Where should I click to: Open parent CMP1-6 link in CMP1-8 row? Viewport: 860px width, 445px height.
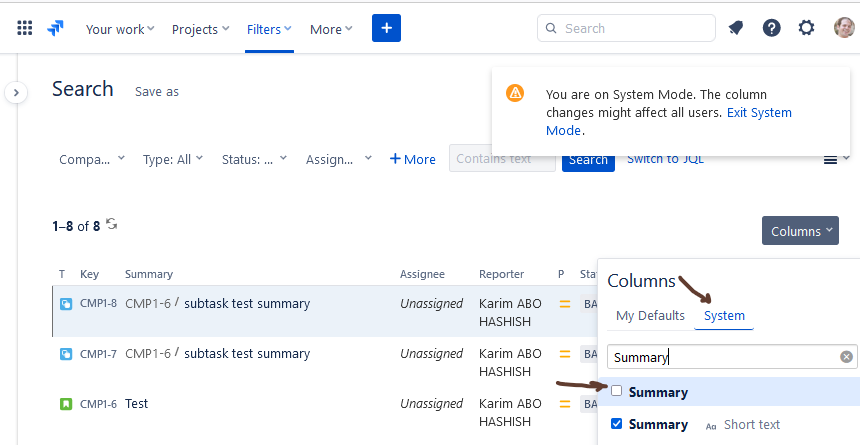[x=148, y=303]
